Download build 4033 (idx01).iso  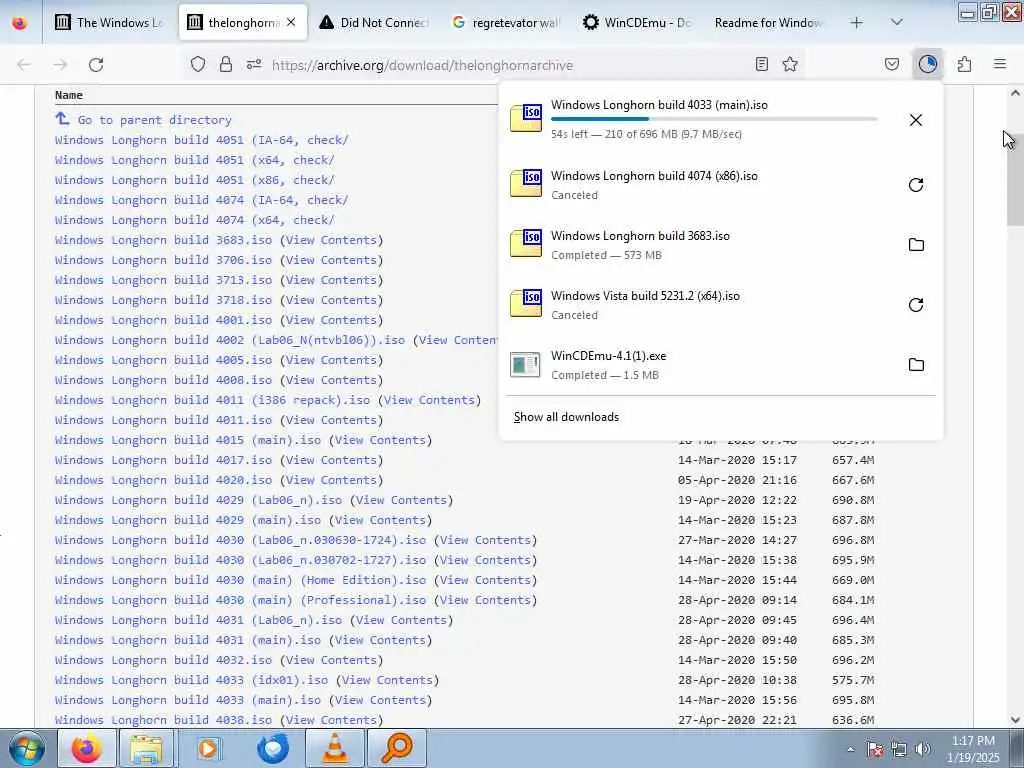click(x=191, y=680)
